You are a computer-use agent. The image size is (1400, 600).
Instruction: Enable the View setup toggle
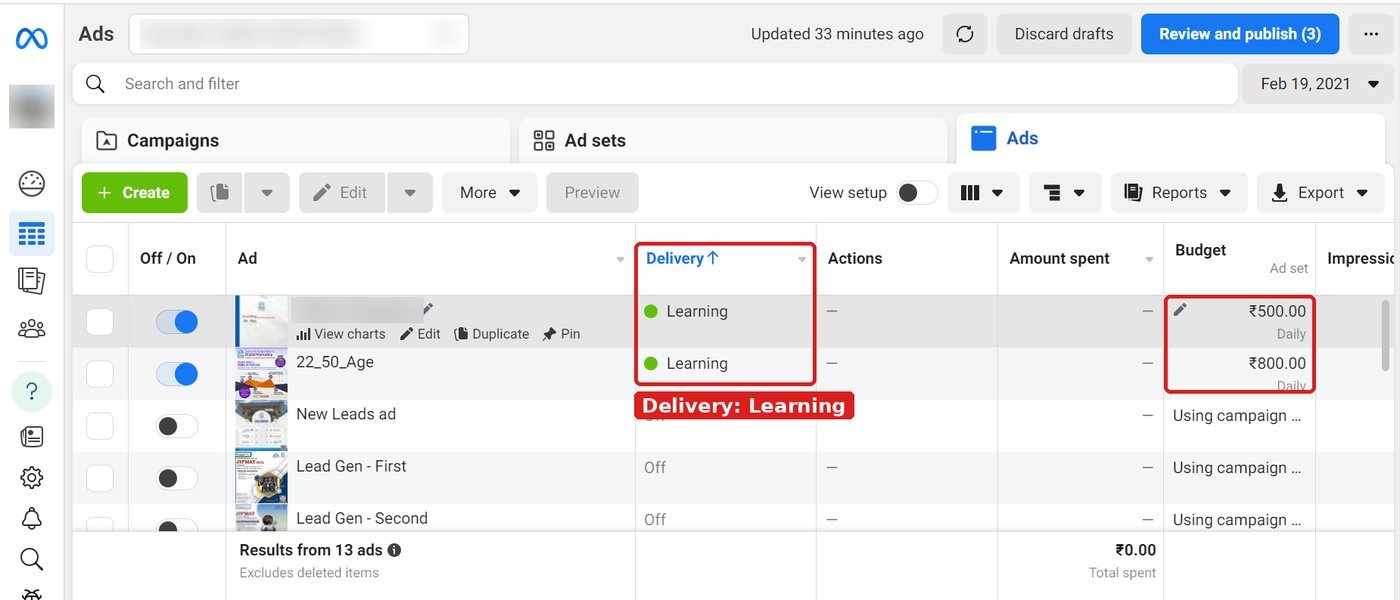(x=917, y=193)
